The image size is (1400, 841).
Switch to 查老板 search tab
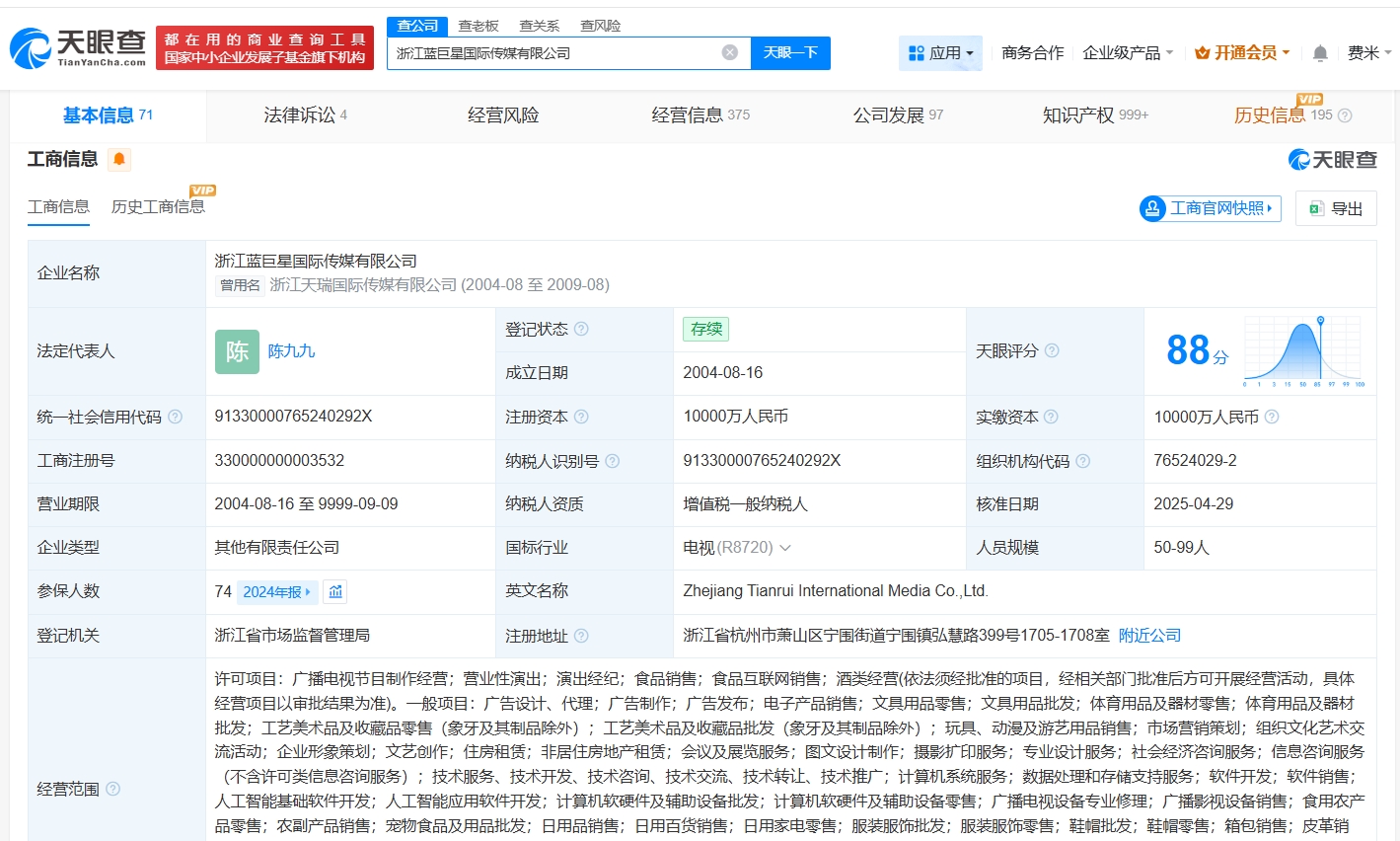click(479, 26)
